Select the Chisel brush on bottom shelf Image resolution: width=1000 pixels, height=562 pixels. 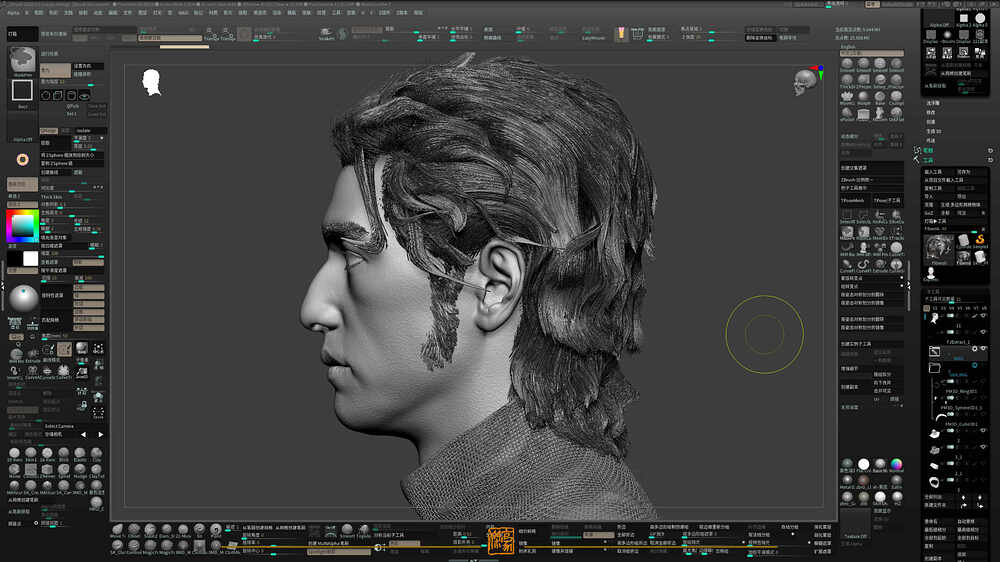[x=134, y=531]
